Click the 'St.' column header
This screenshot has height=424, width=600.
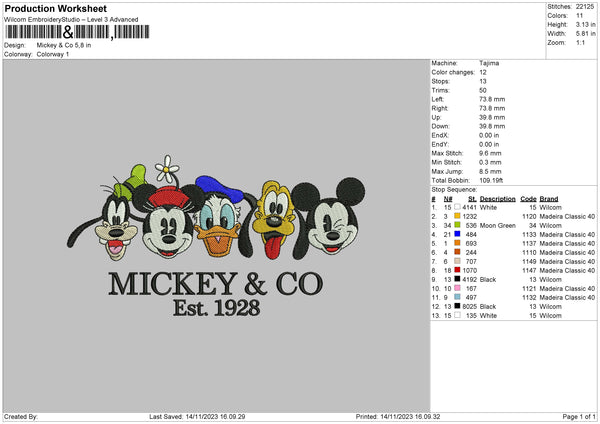[x=472, y=199]
